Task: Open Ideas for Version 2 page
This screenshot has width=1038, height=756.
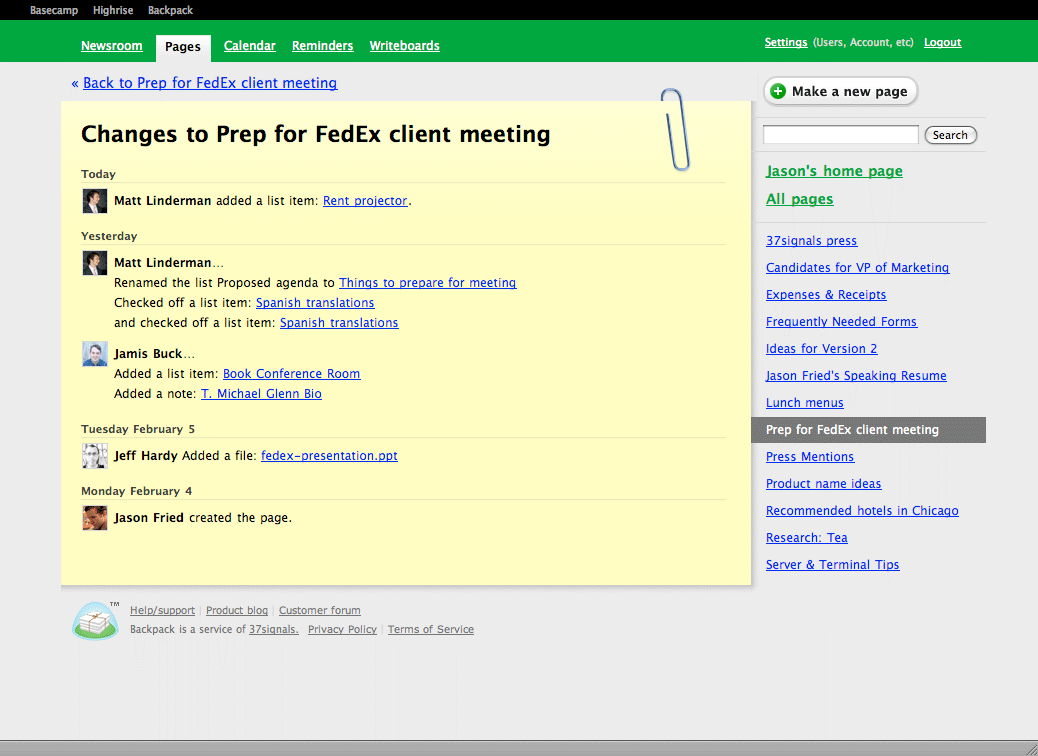Action: coord(822,349)
